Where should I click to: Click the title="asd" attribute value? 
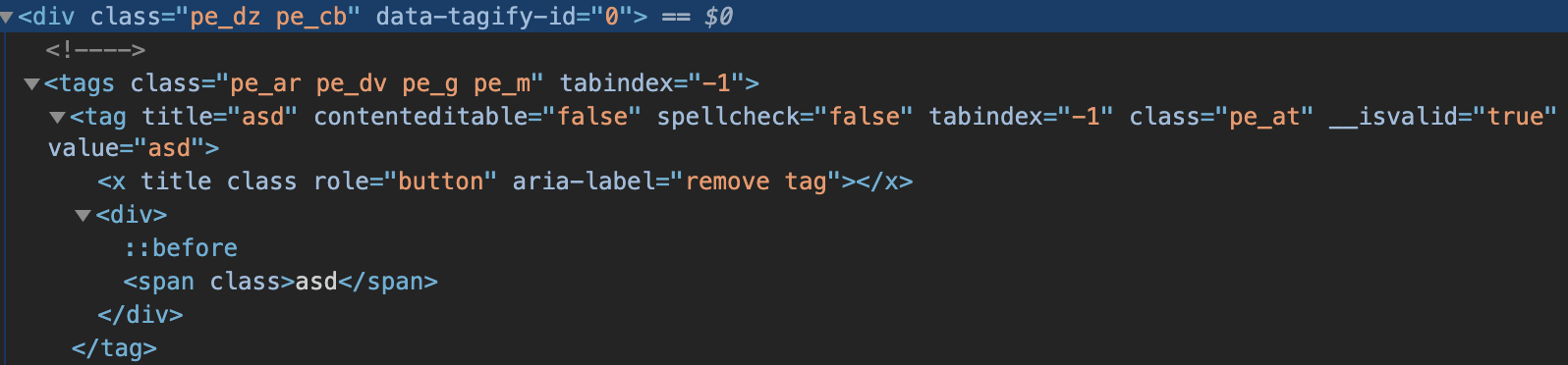[x=263, y=117]
